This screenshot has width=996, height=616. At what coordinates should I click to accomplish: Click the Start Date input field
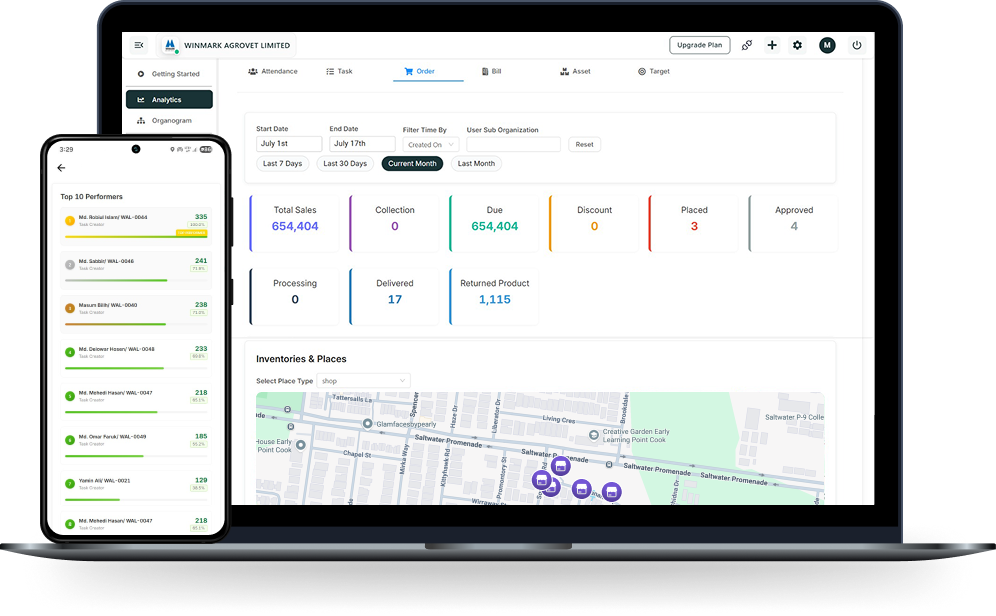click(288, 145)
